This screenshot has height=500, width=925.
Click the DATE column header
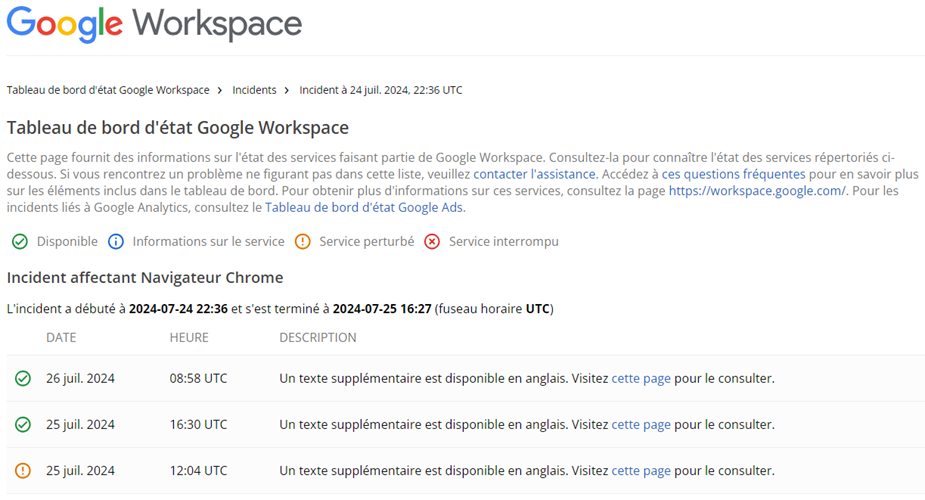[x=61, y=338]
